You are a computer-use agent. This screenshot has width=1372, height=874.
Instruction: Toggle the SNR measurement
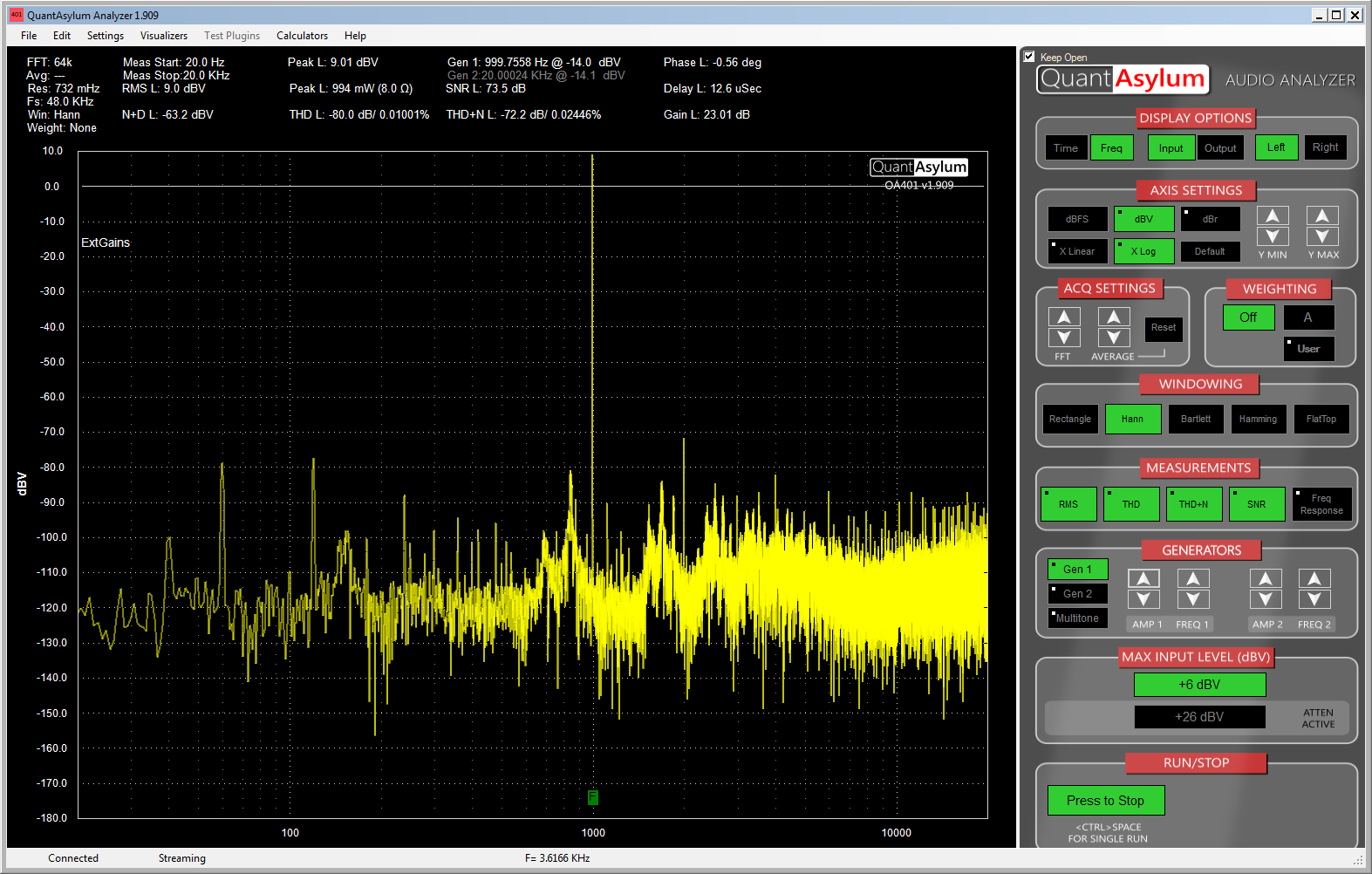pyautogui.click(x=1257, y=504)
